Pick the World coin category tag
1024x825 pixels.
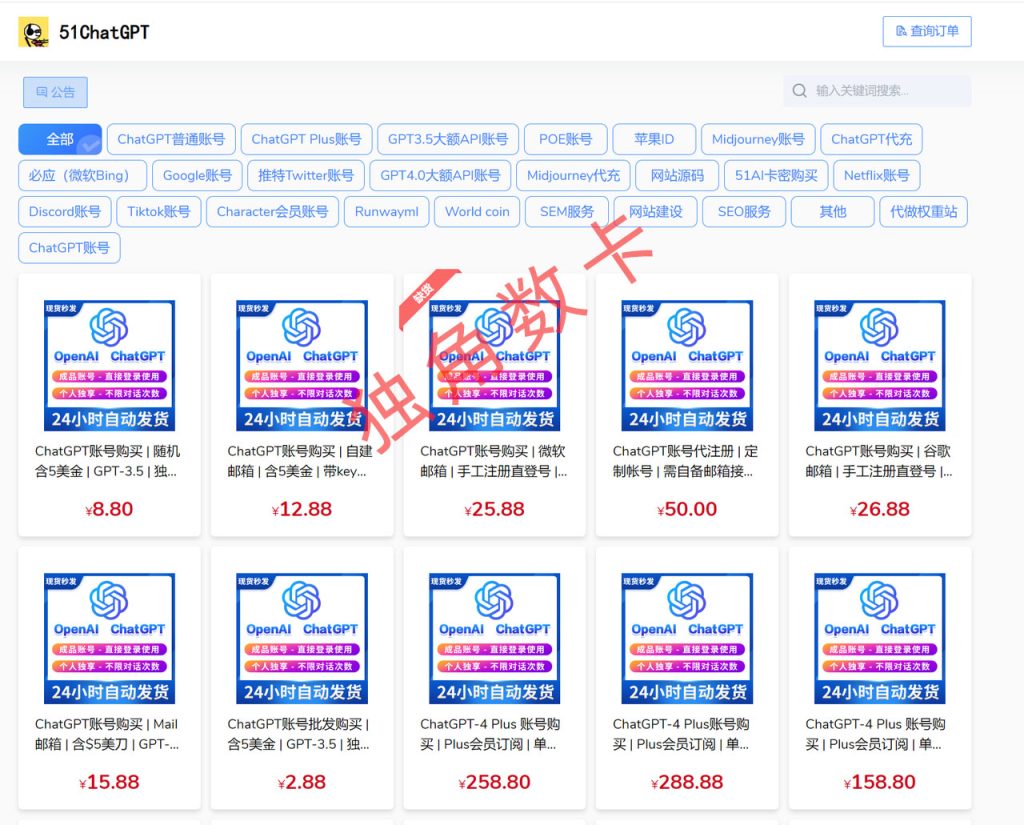pos(477,211)
